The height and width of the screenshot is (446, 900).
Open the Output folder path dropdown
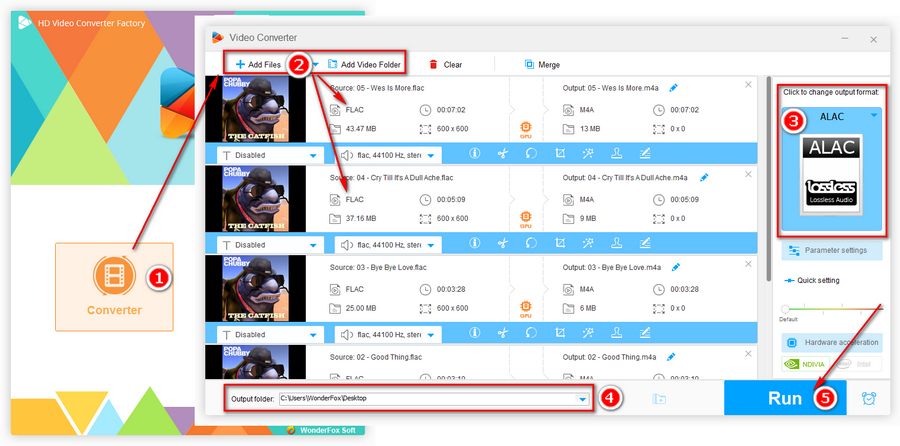coord(583,398)
